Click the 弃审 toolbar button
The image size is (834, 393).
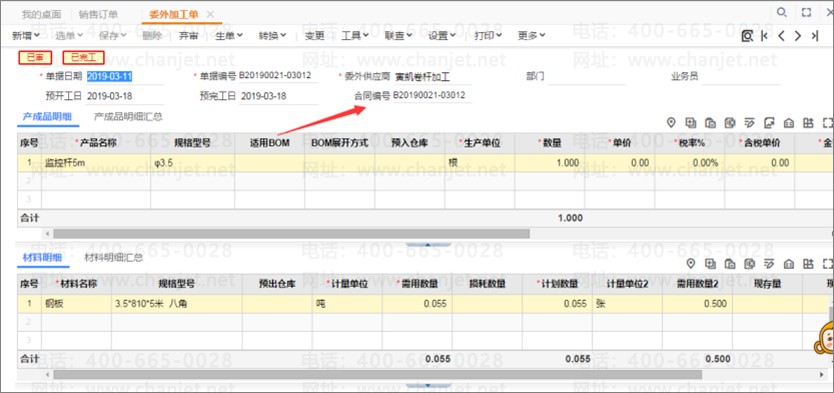click(x=188, y=36)
